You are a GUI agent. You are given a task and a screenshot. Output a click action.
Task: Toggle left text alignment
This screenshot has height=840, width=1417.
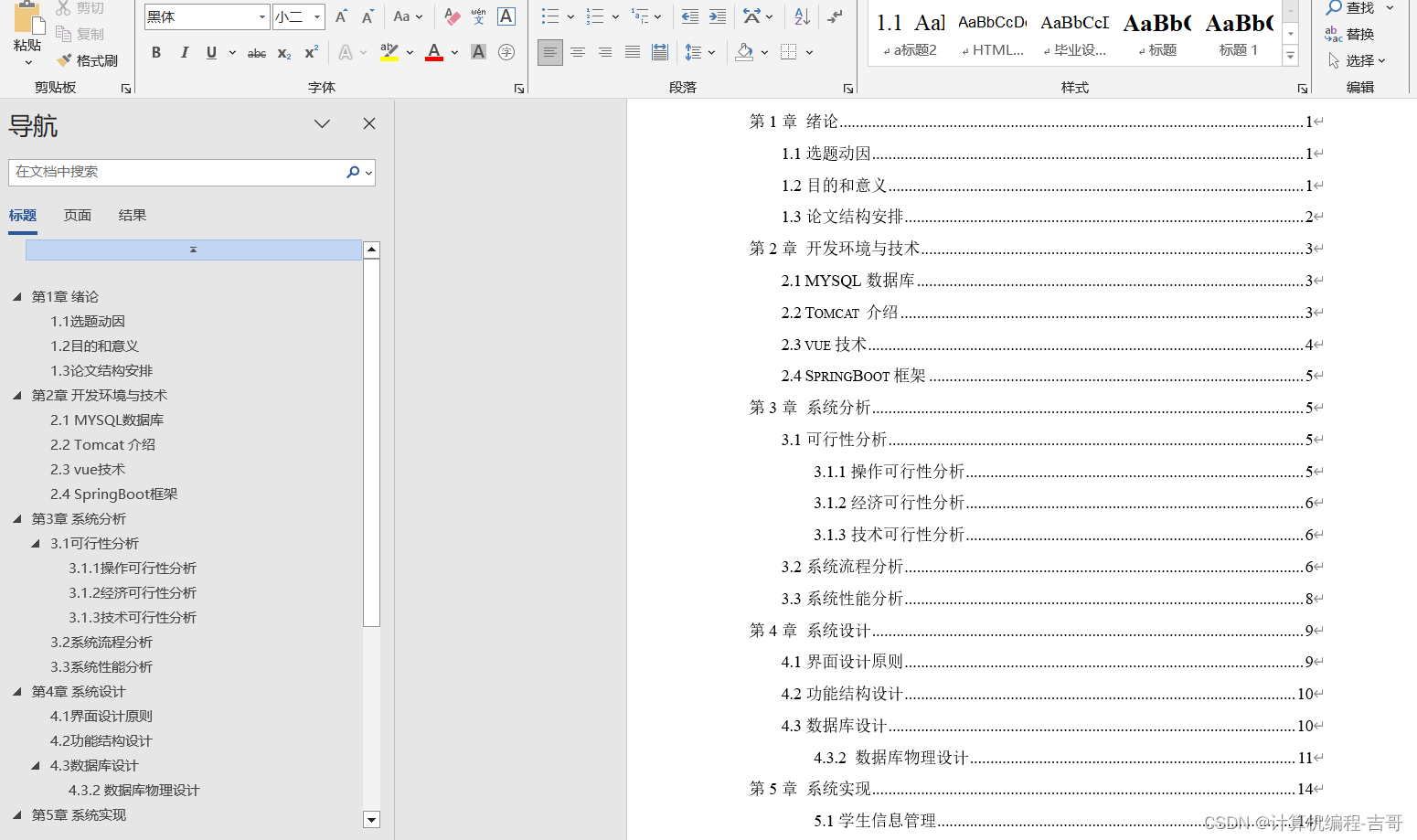pyautogui.click(x=549, y=52)
